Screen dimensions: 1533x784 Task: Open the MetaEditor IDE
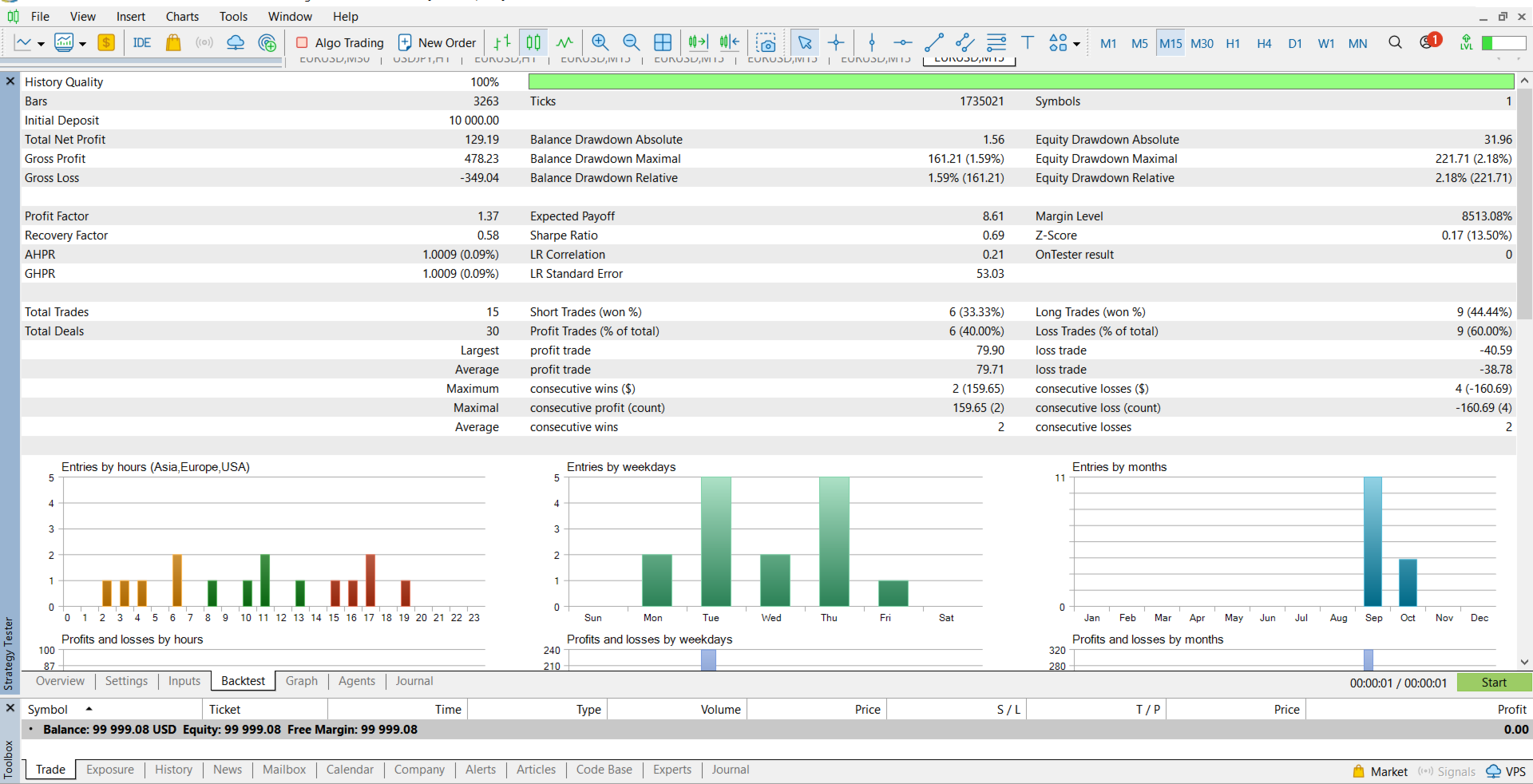click(142, 43)
